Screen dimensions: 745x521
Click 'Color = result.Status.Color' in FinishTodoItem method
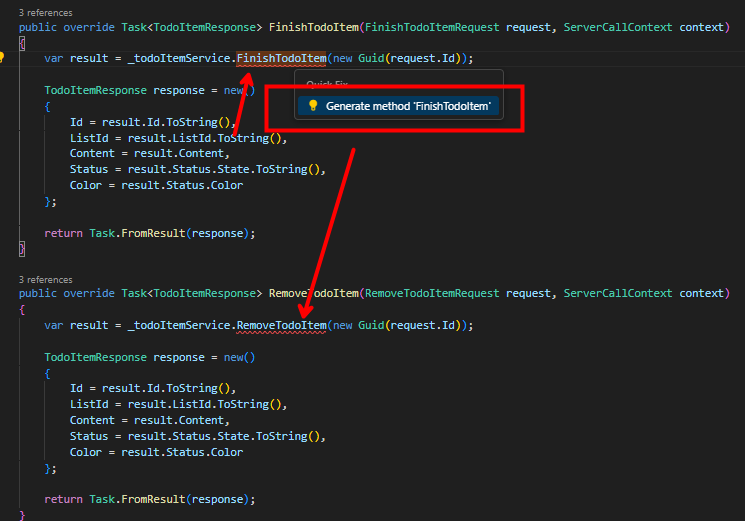[156, 185]
